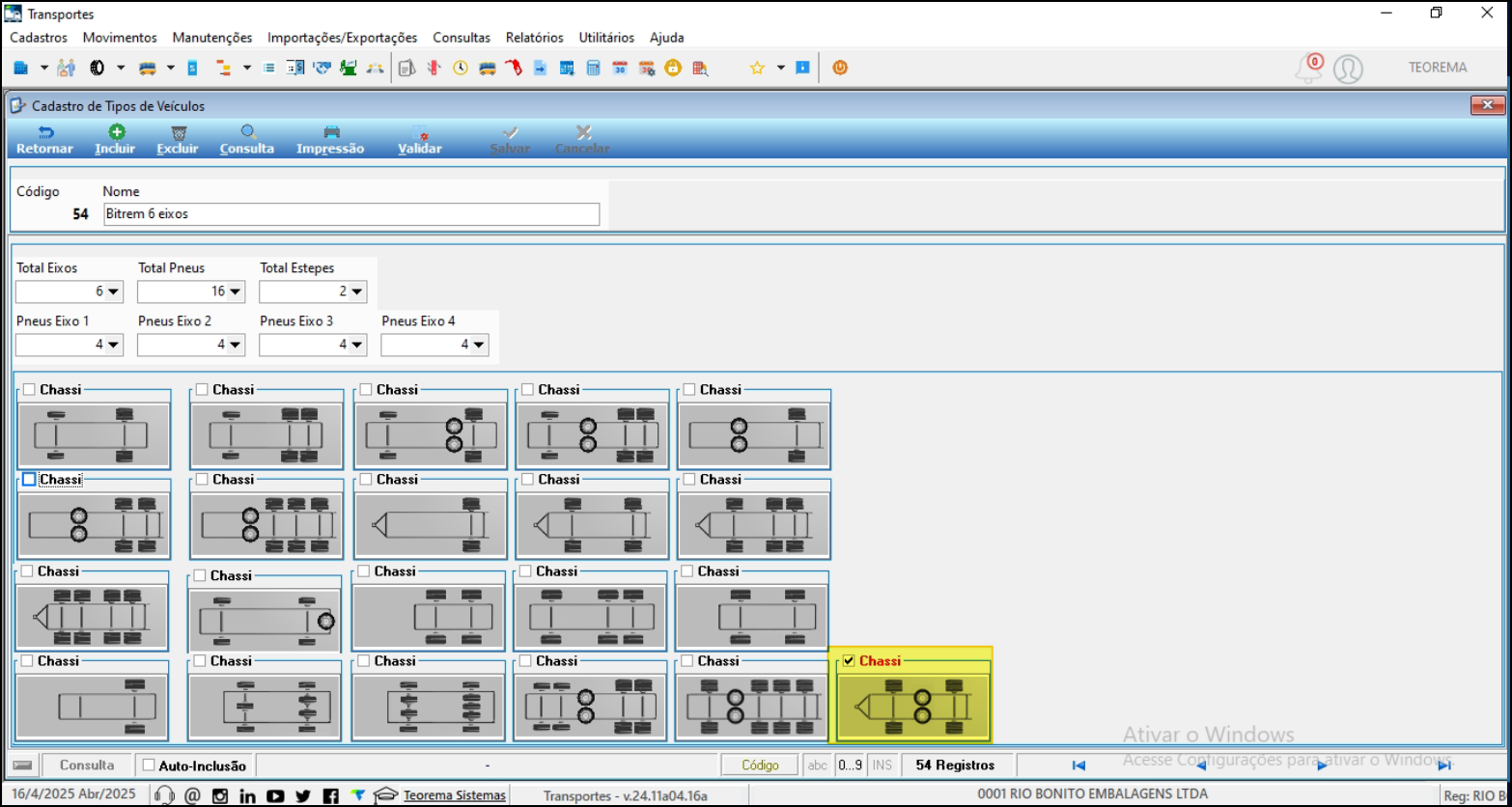Open the notification bell with 0 badge
This screenshot has height=807, width=1512.
(x=1309, y=68)
